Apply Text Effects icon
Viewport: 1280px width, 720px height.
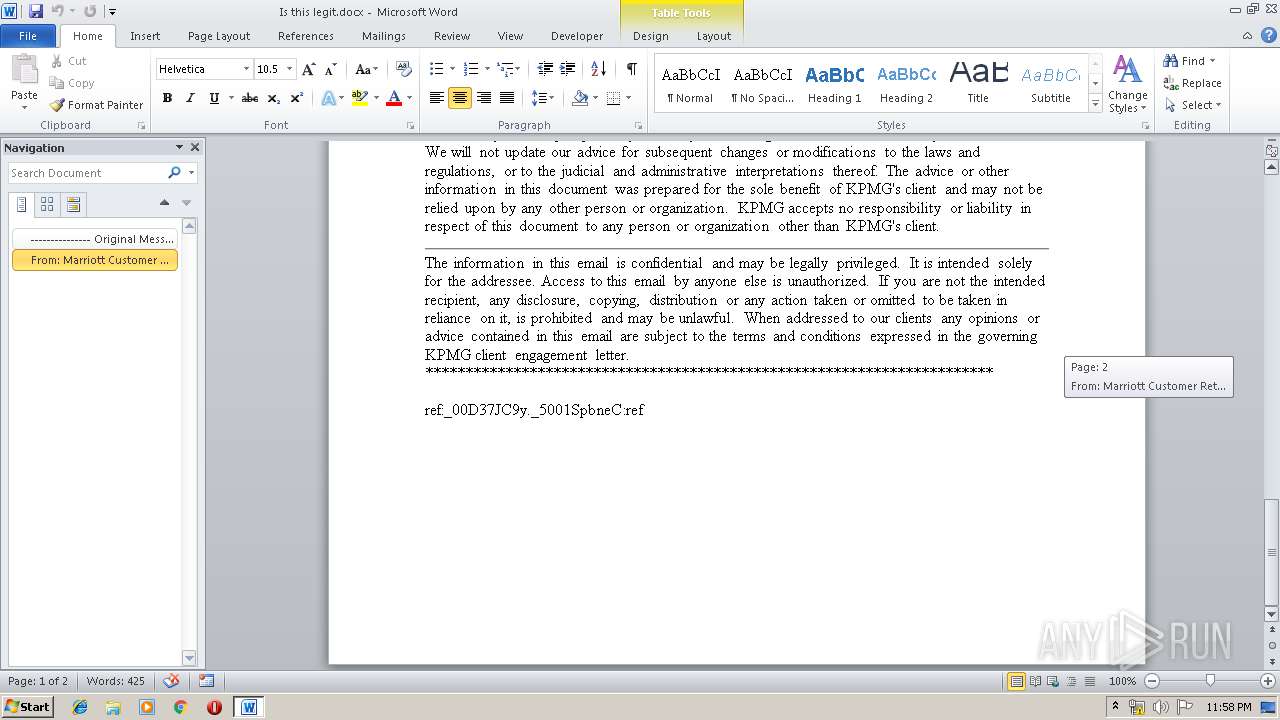328,98
